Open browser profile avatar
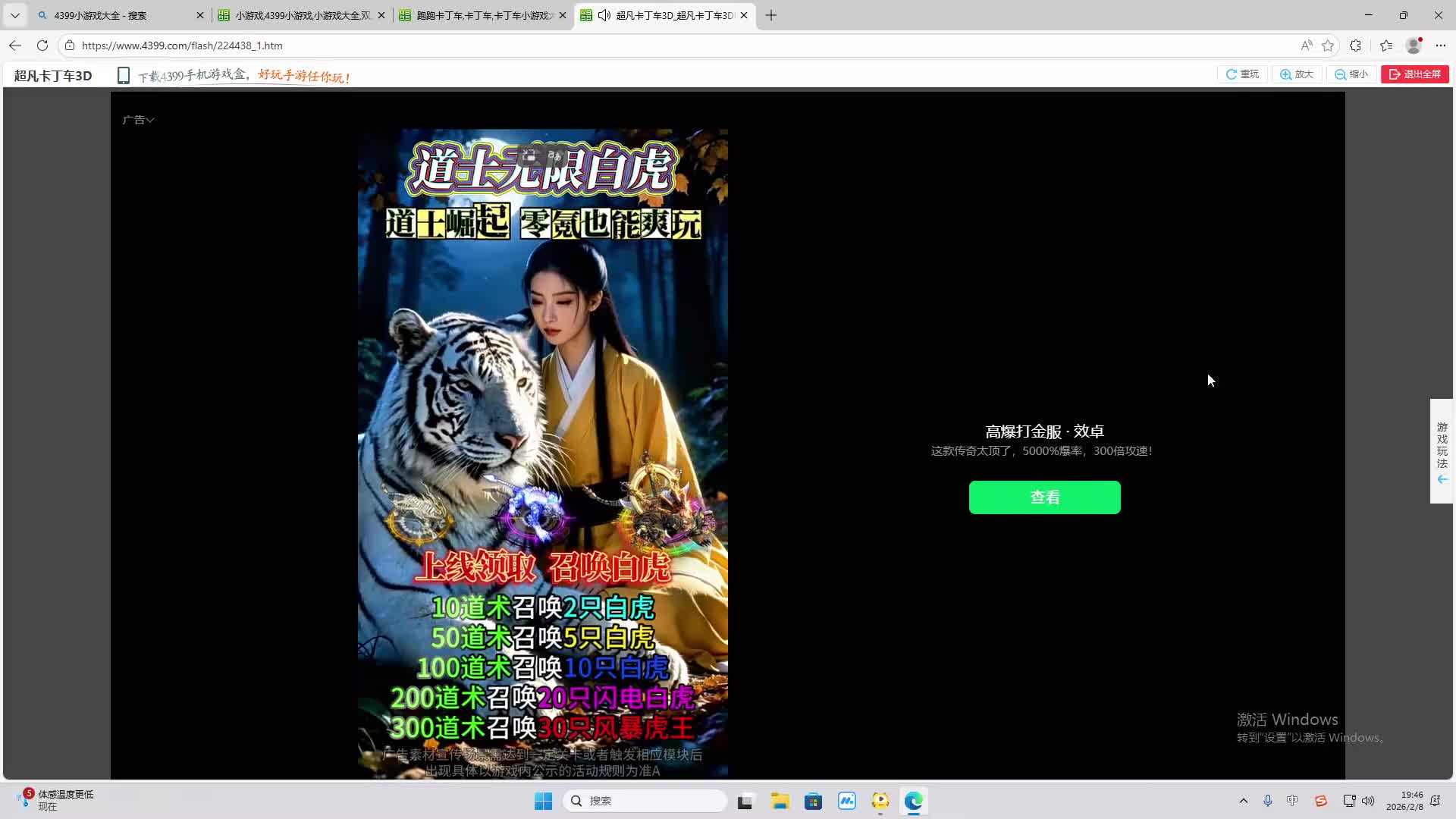The width and height of the screenshot is (1456, 819). point(1414,45)
